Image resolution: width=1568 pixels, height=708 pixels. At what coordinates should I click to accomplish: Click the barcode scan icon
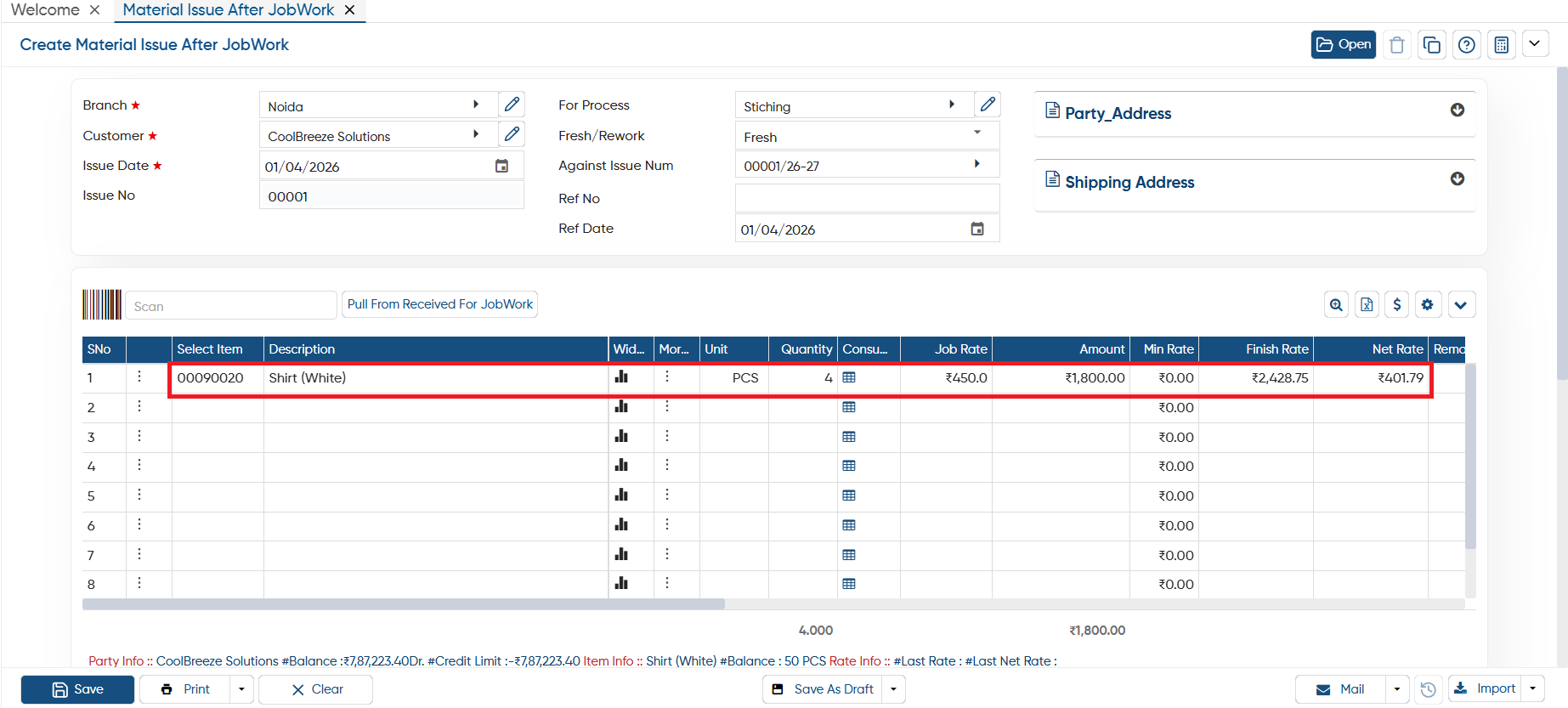tap(102, 304)
